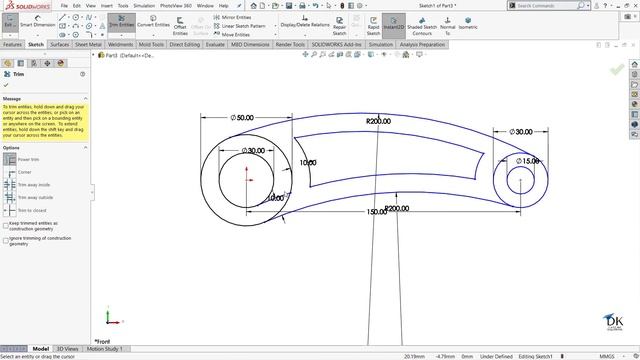The image size is (640, 360).
Task: Switch to Evaluate tab
Action: (215, 44)
